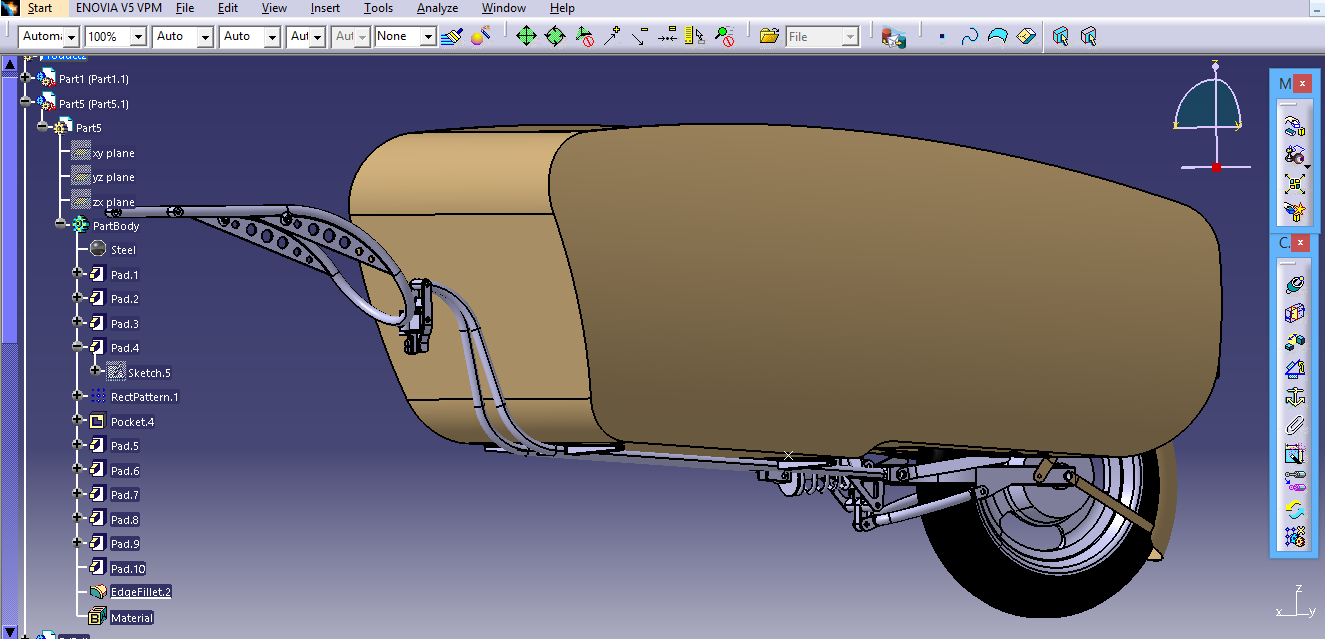Screen dimensions: 1325x639
Task: Collapse the Pad.4 node
Action: [x=78, y=346]
